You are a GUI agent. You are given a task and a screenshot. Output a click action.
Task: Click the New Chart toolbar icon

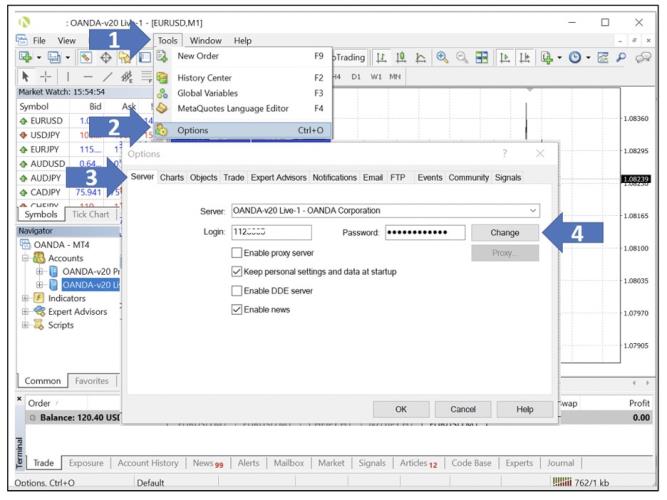26,57
